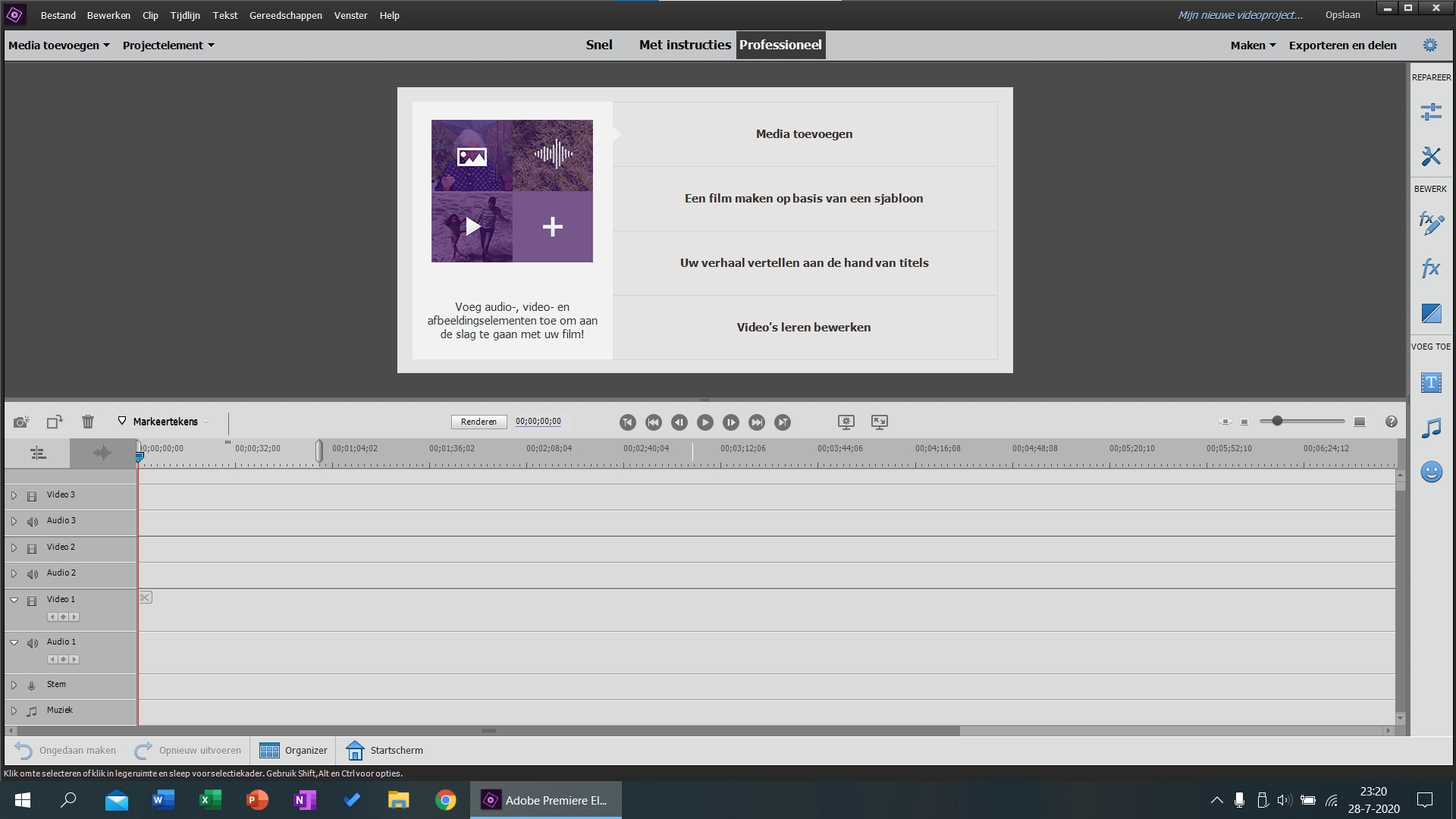Toggle the keyframe diamond on Video 1
1456x819 pixels.
tap(63, 617)
